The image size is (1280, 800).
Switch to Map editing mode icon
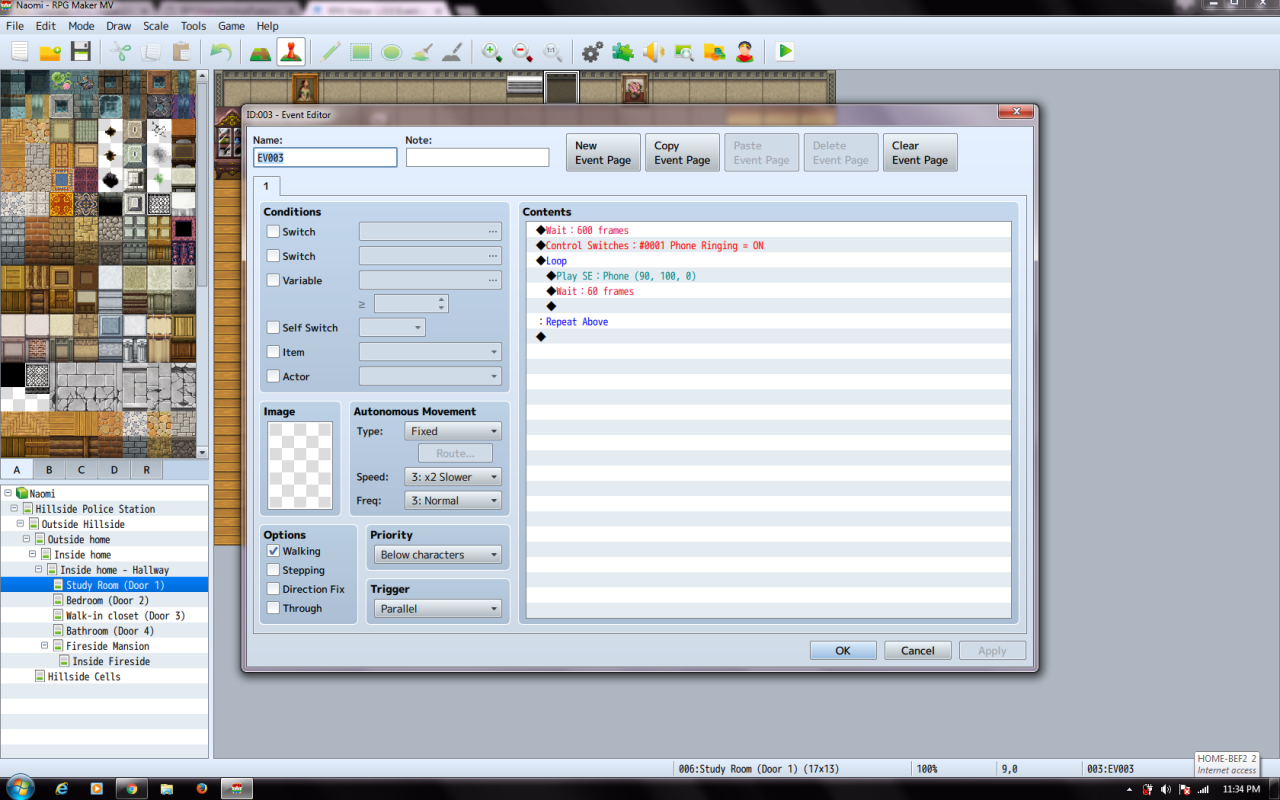pyautogui.click(x=260, y=52)
